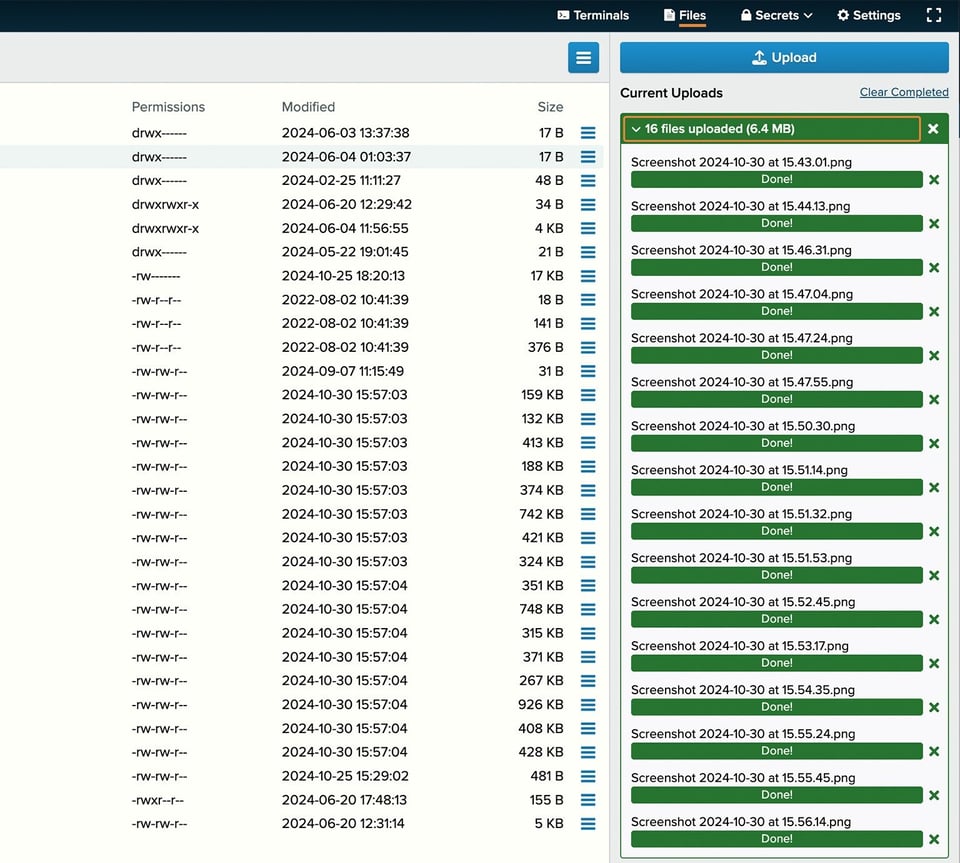
Task: Open row menu for the 5 KB file
Action: tap(588, 824)
